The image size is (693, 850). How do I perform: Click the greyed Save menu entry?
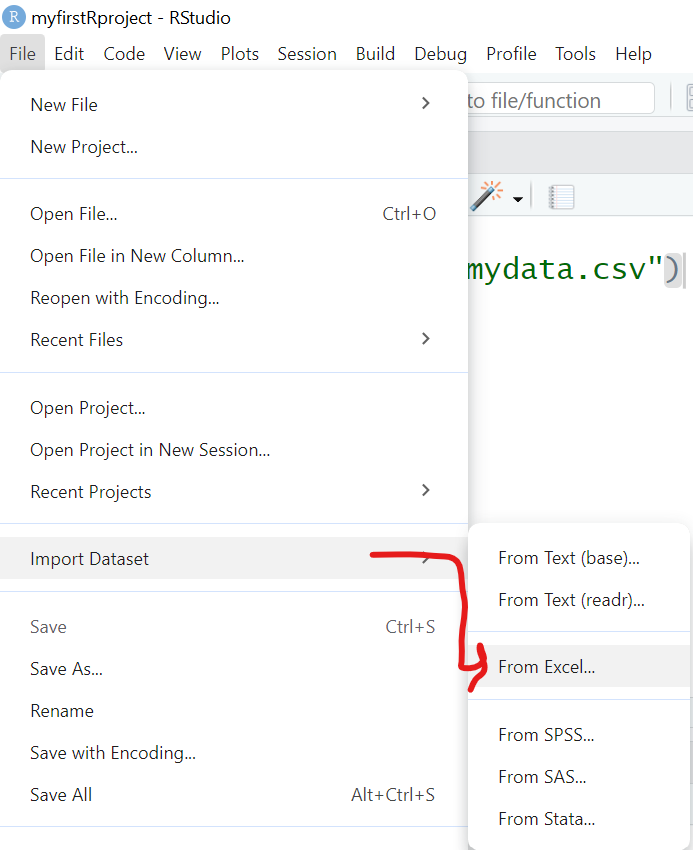[234, 627]
